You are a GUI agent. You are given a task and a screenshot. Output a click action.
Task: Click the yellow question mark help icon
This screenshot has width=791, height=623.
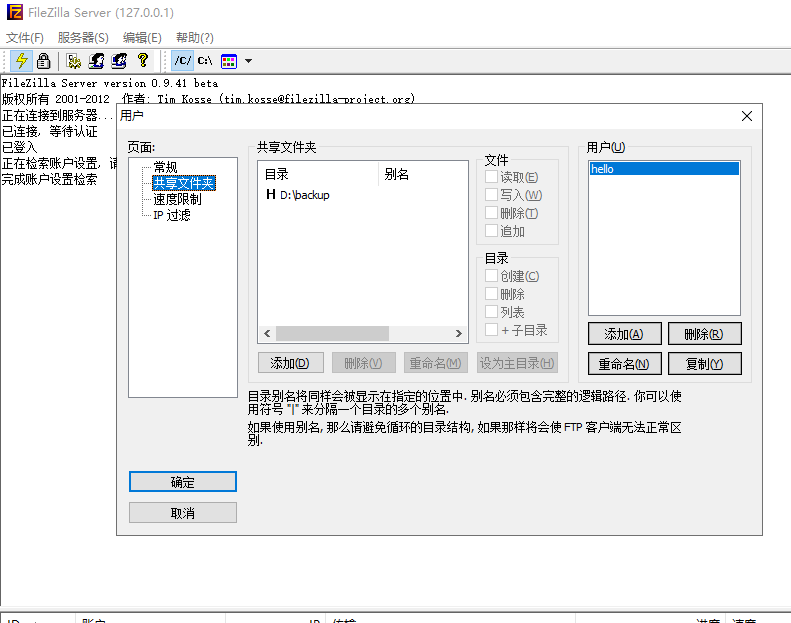(x=143, y=61)
